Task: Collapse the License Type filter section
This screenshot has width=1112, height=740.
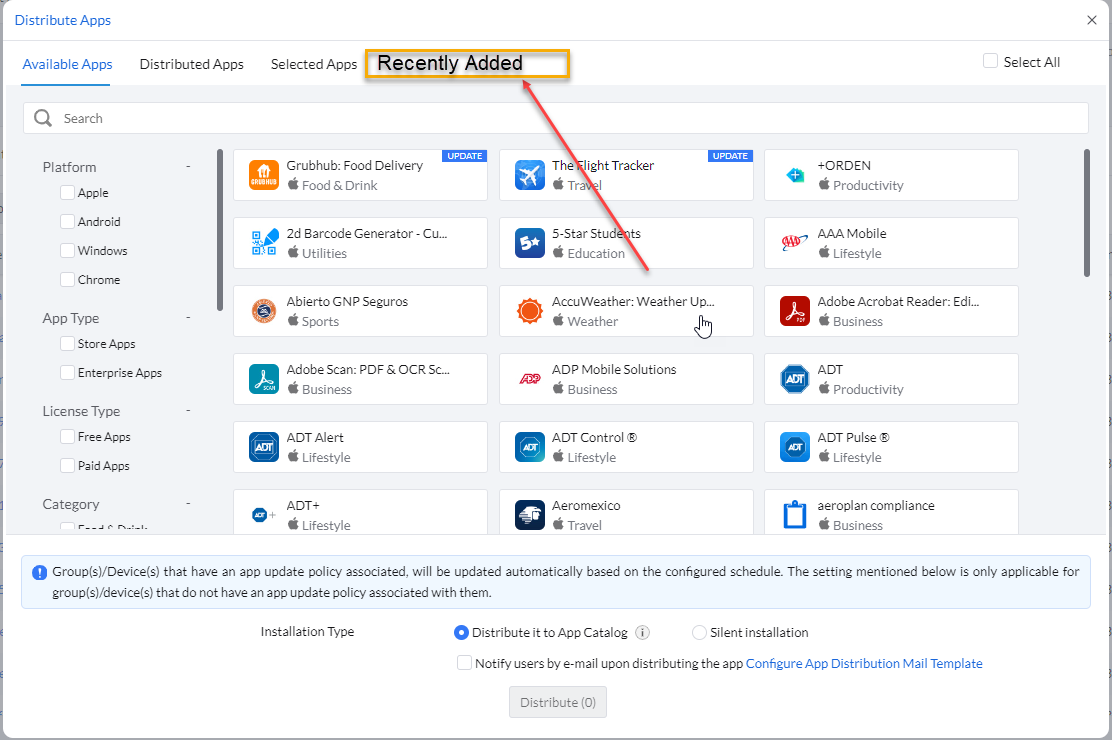Action: pos(188,410)
